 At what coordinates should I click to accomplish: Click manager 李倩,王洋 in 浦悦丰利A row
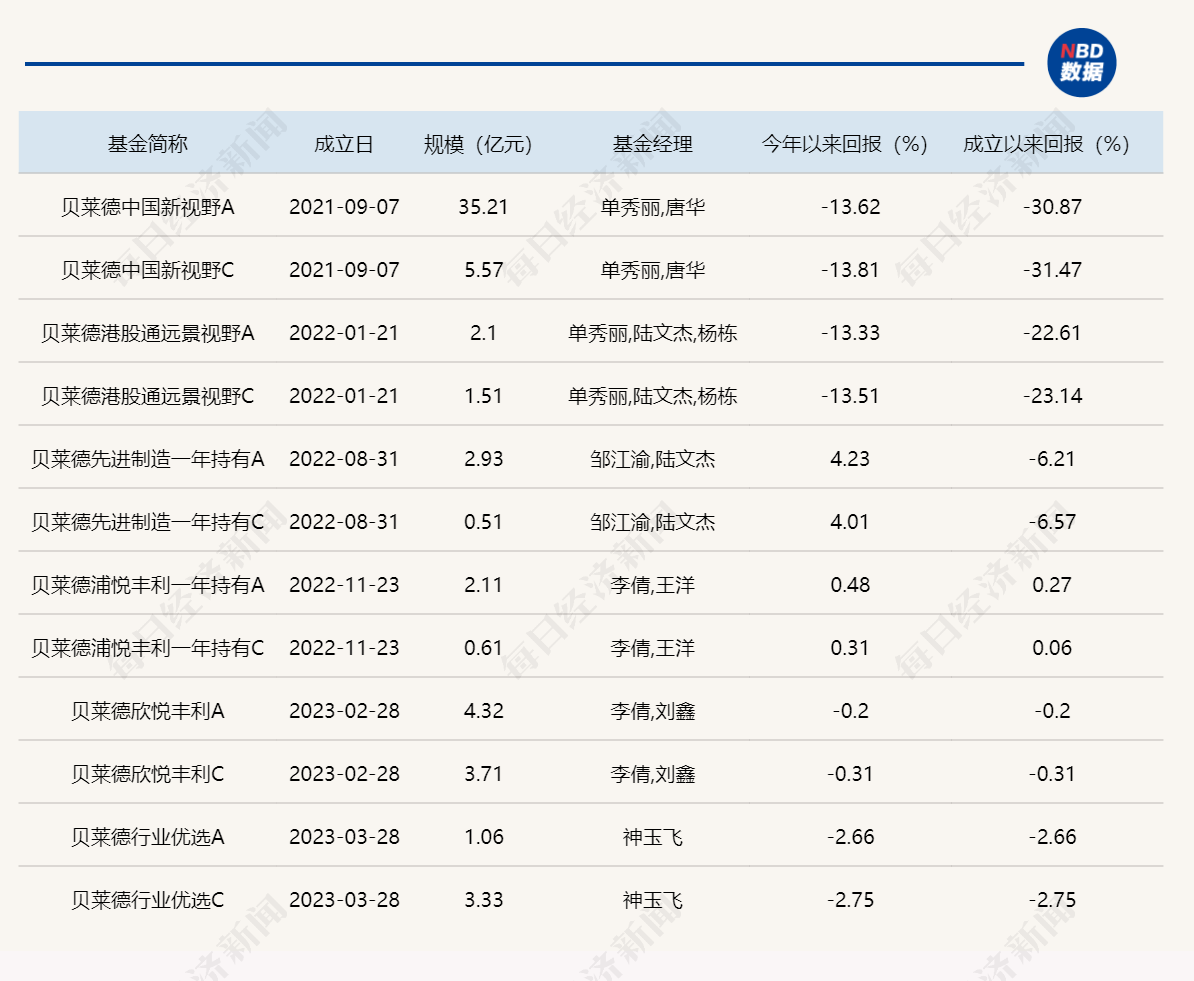(653, 585)
